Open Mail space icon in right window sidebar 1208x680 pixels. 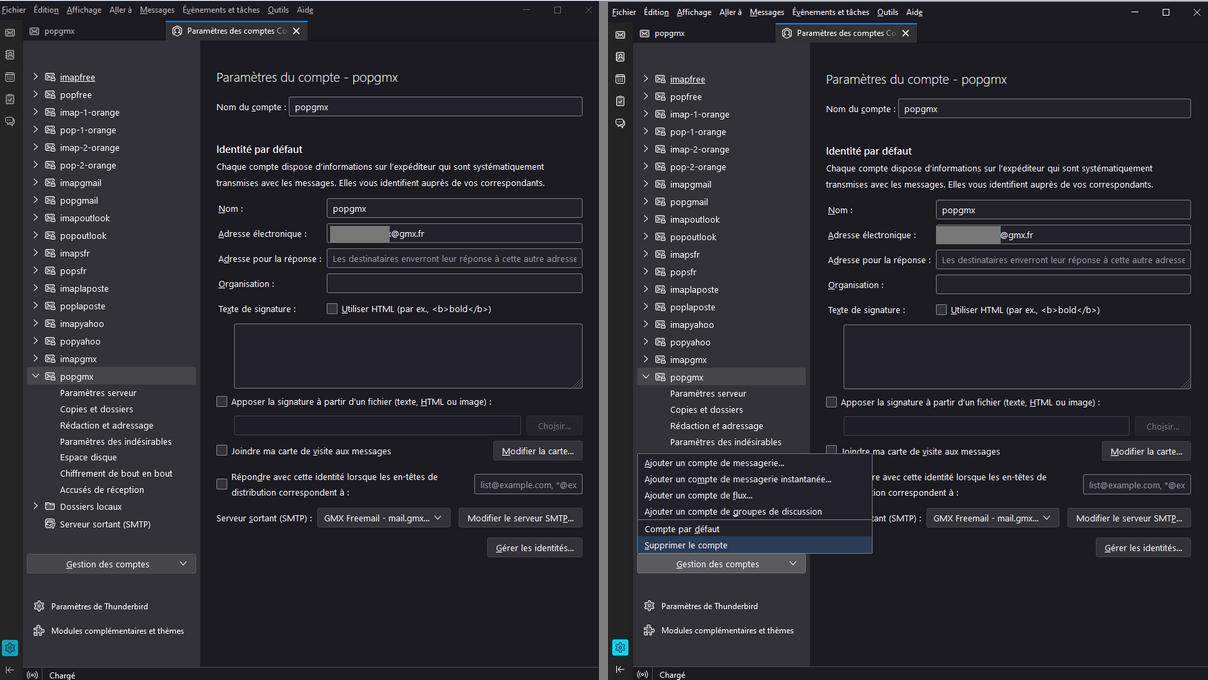(620, 33)
